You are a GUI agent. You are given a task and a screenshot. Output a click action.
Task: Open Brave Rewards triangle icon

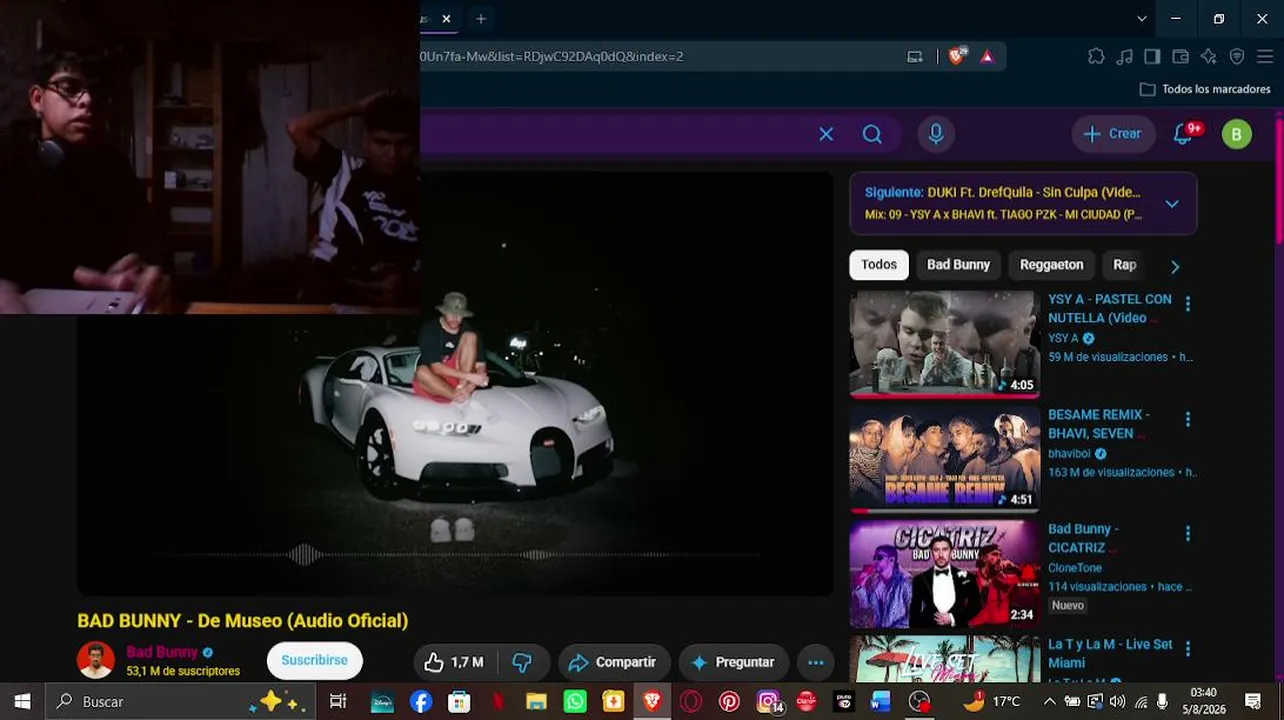pyautogui.click(x=987, y=56)
